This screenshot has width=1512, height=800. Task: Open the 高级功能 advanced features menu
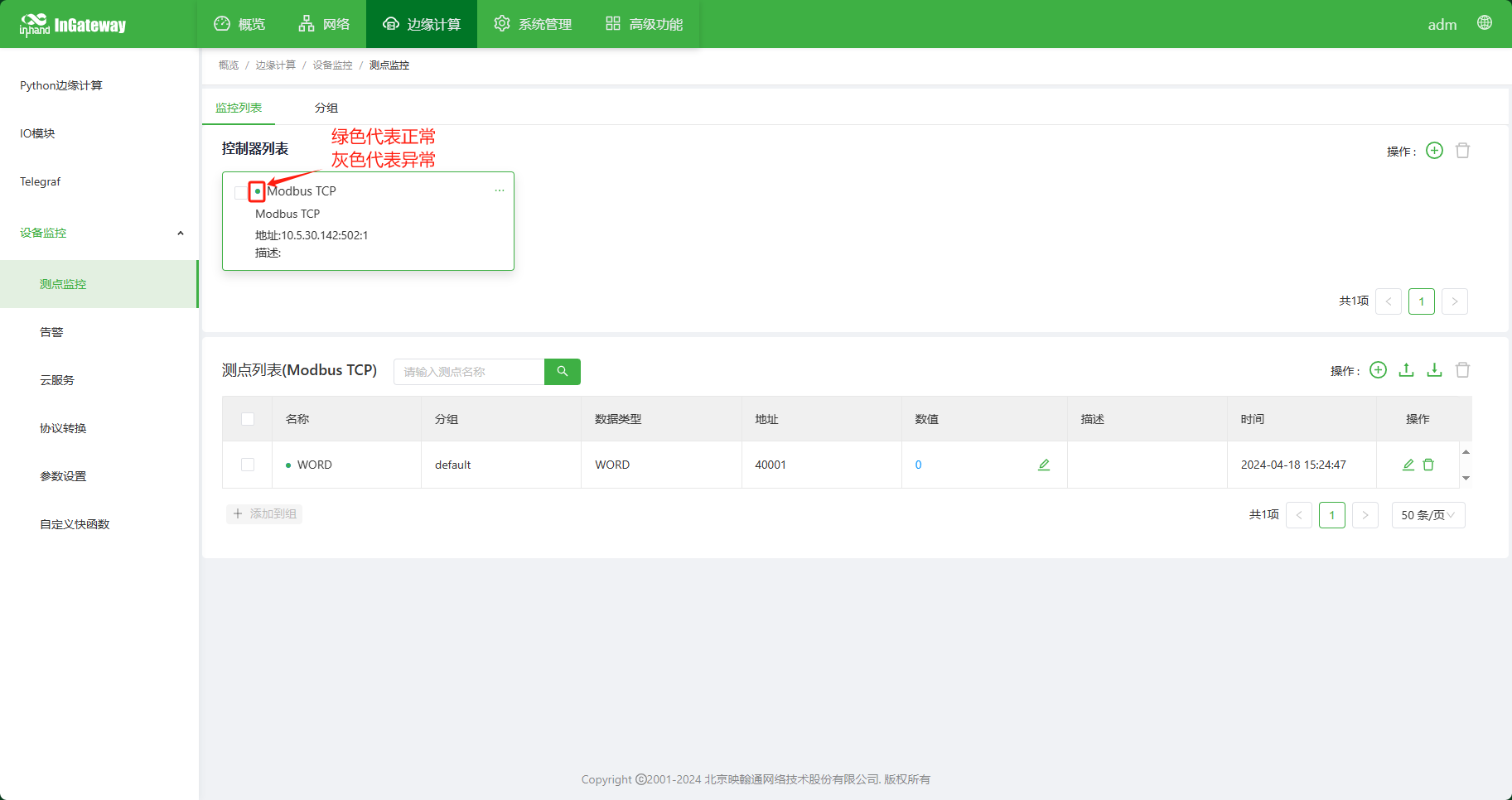644,24
